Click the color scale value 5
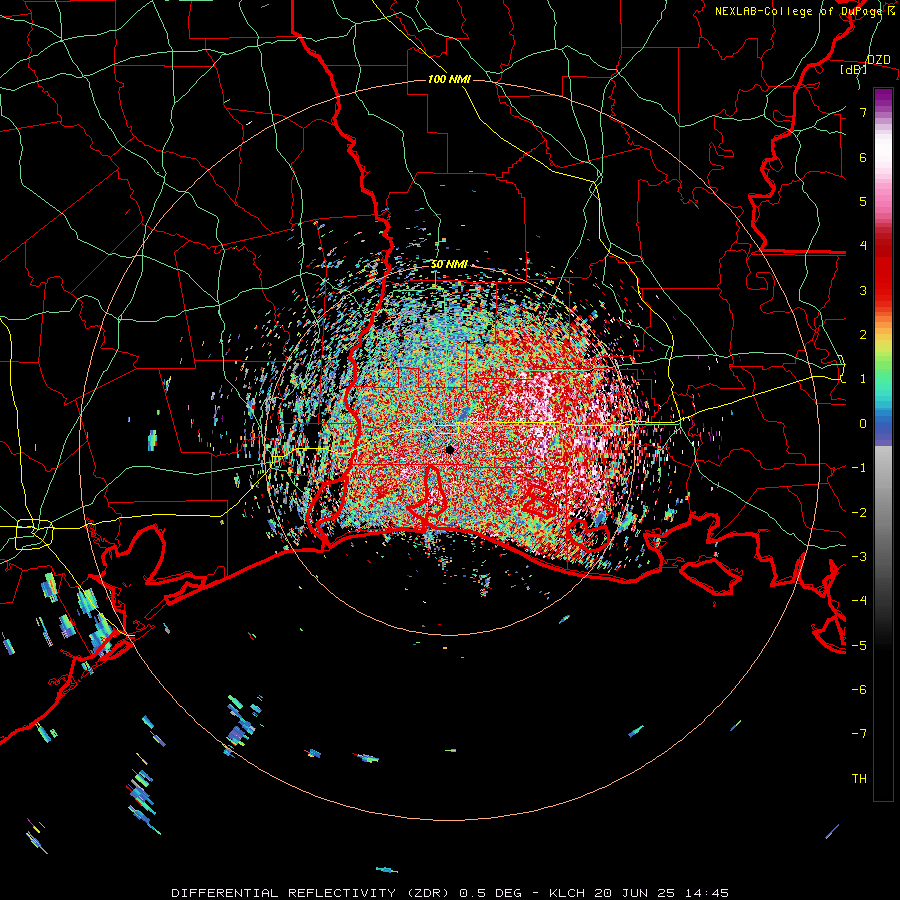This screenshot has width=900, height=900. [863, 201]
